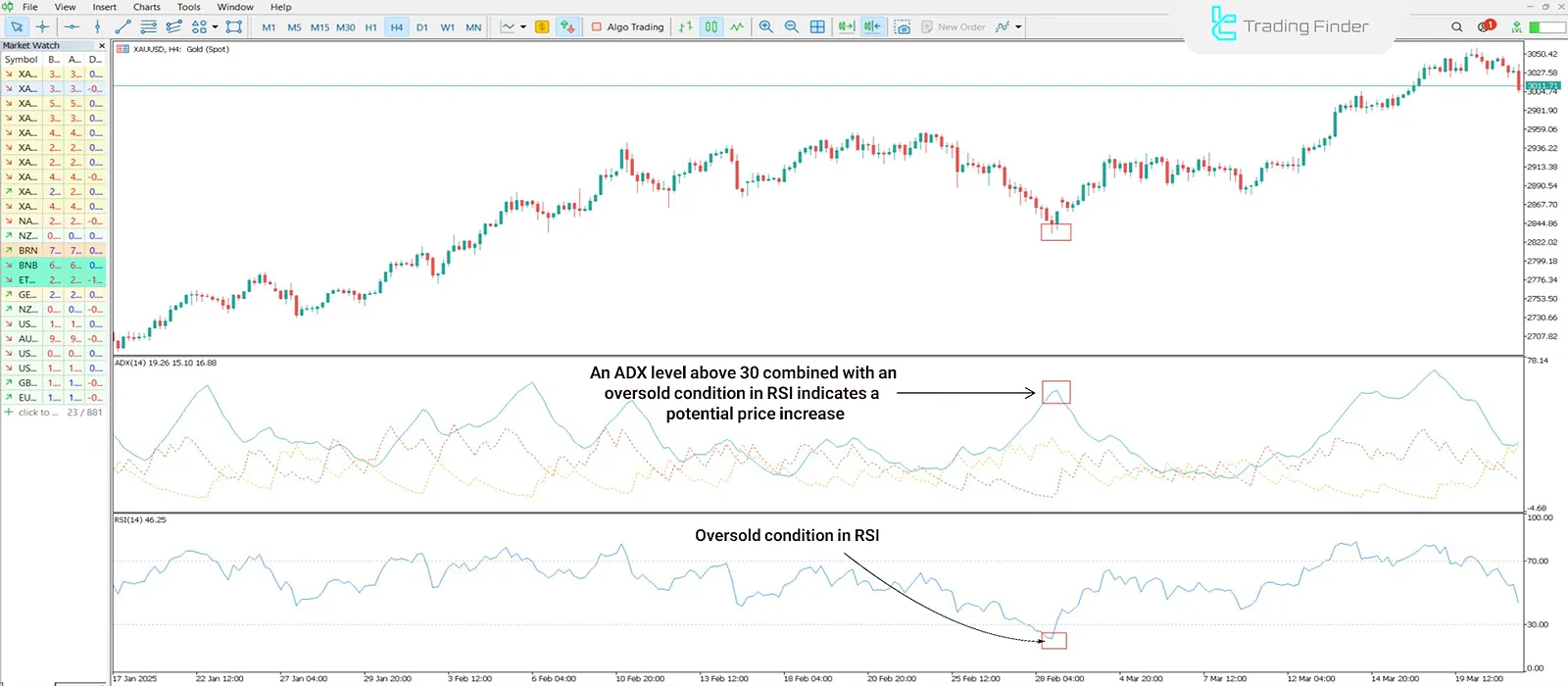Expand the chart type dropdown arrow
Viewport: 1568px width, 686px height.
[522, 26]
